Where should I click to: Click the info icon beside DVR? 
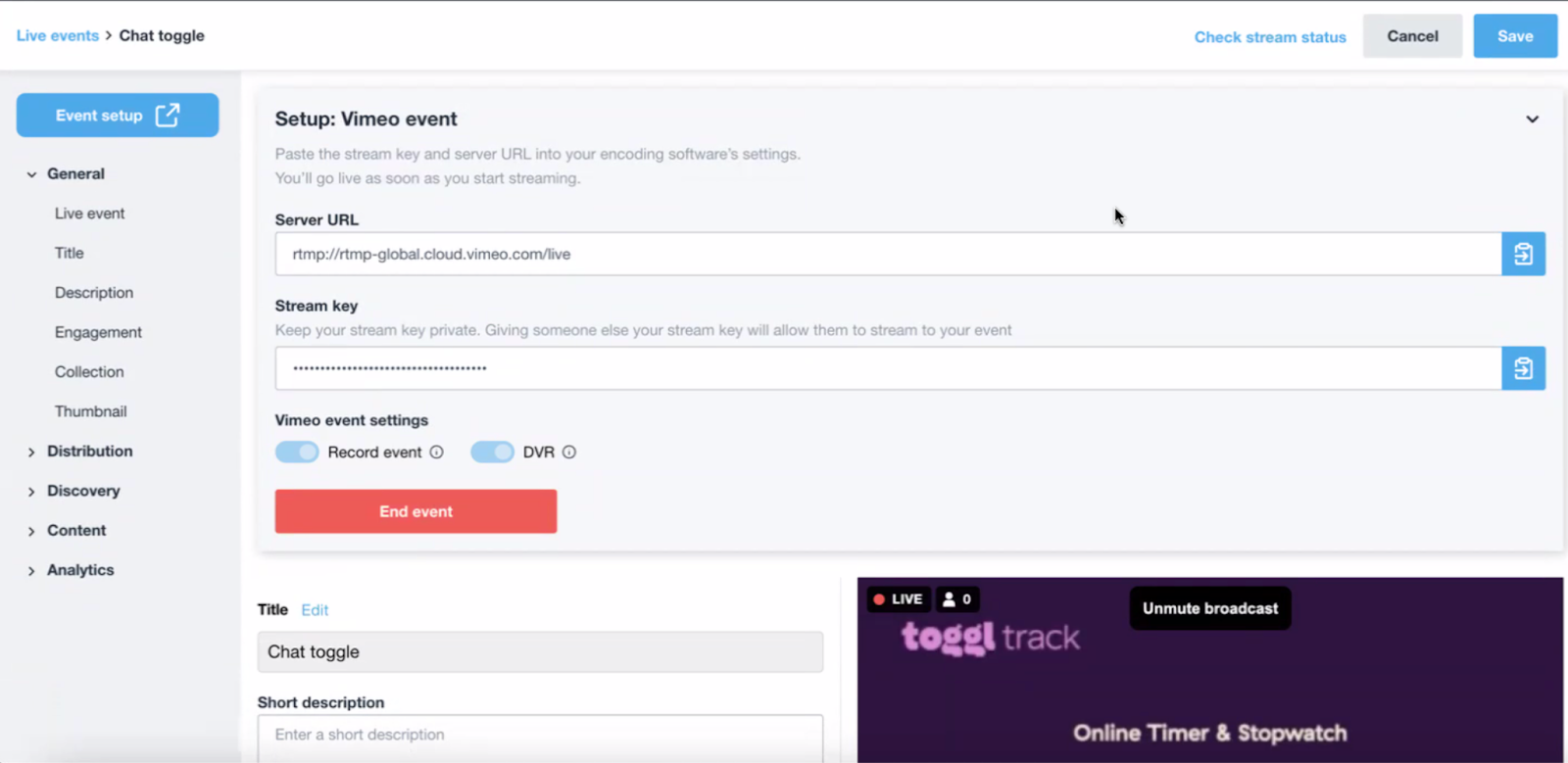pos(569,453)
